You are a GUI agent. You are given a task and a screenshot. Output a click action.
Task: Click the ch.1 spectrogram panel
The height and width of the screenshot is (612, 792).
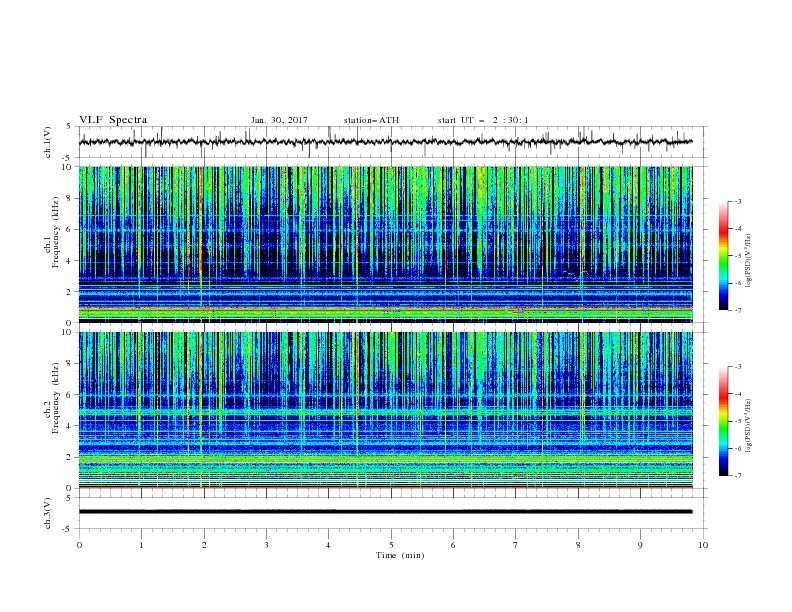386,244
